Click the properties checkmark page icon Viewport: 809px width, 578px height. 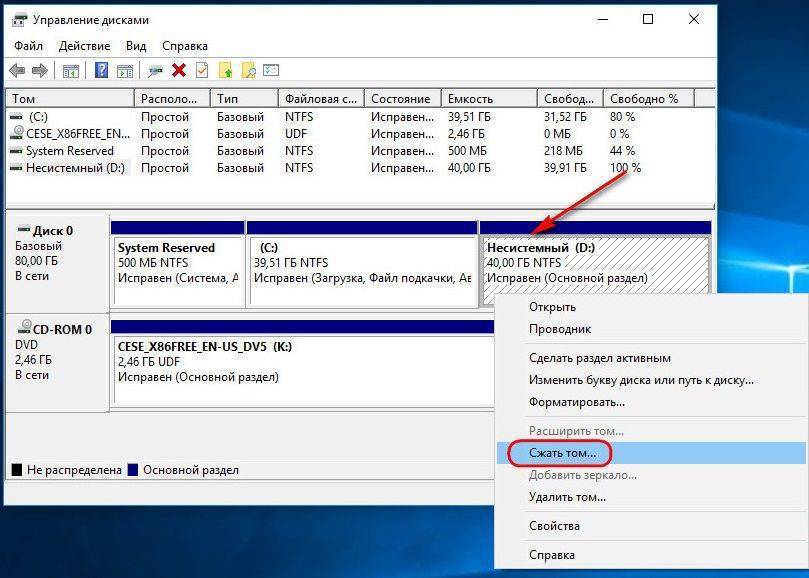(x=202, y=70)
